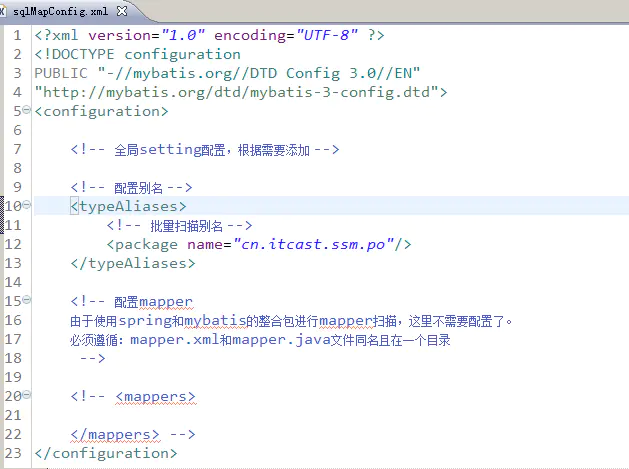Click the 配置mapper comment on line 15

(132, 302)
